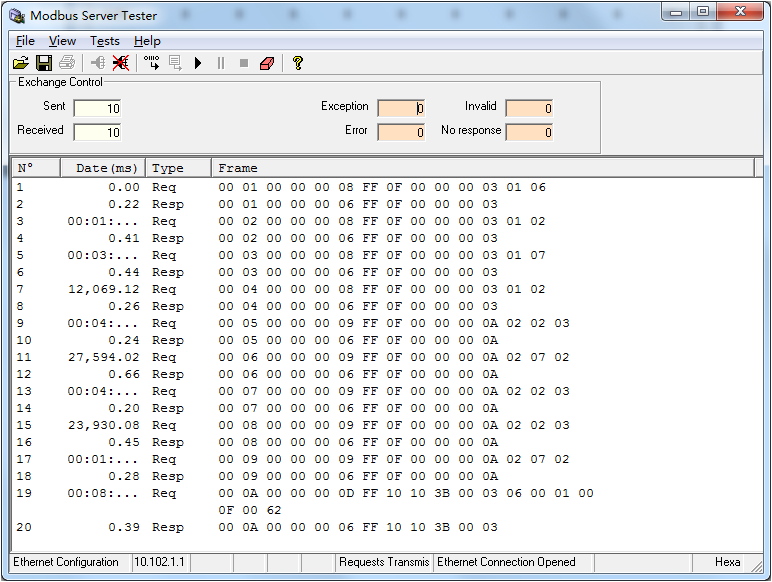Click the request configuration icon
The image size is (772, 582).
pos(152,63)
